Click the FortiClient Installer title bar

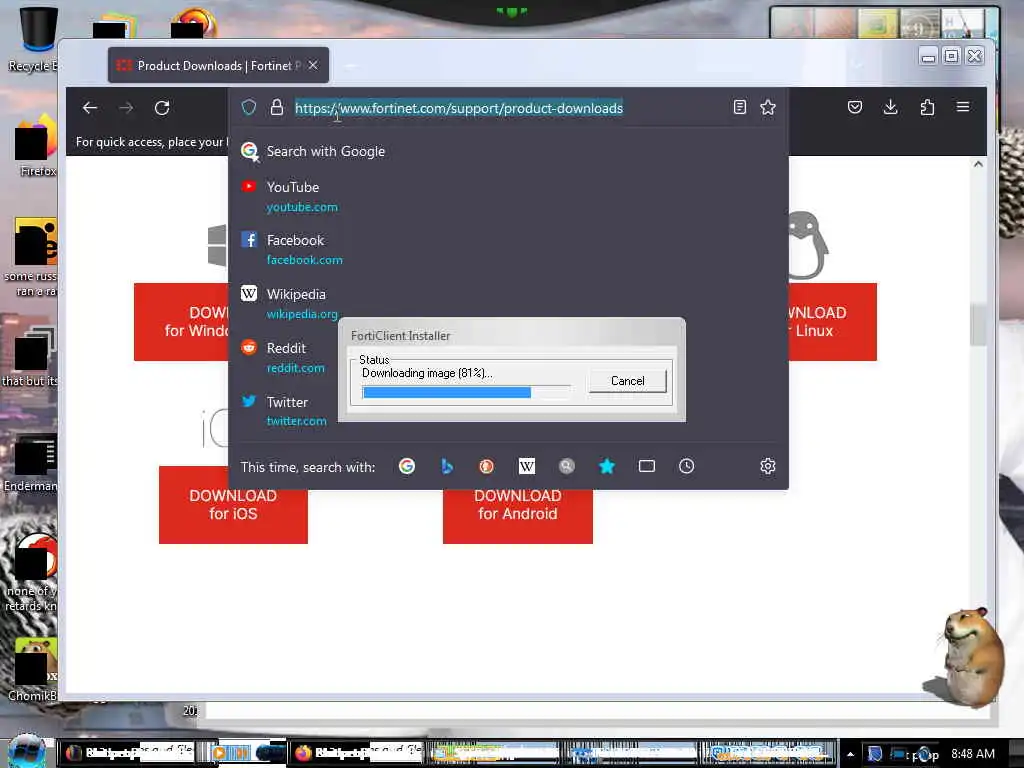point(511,335)
